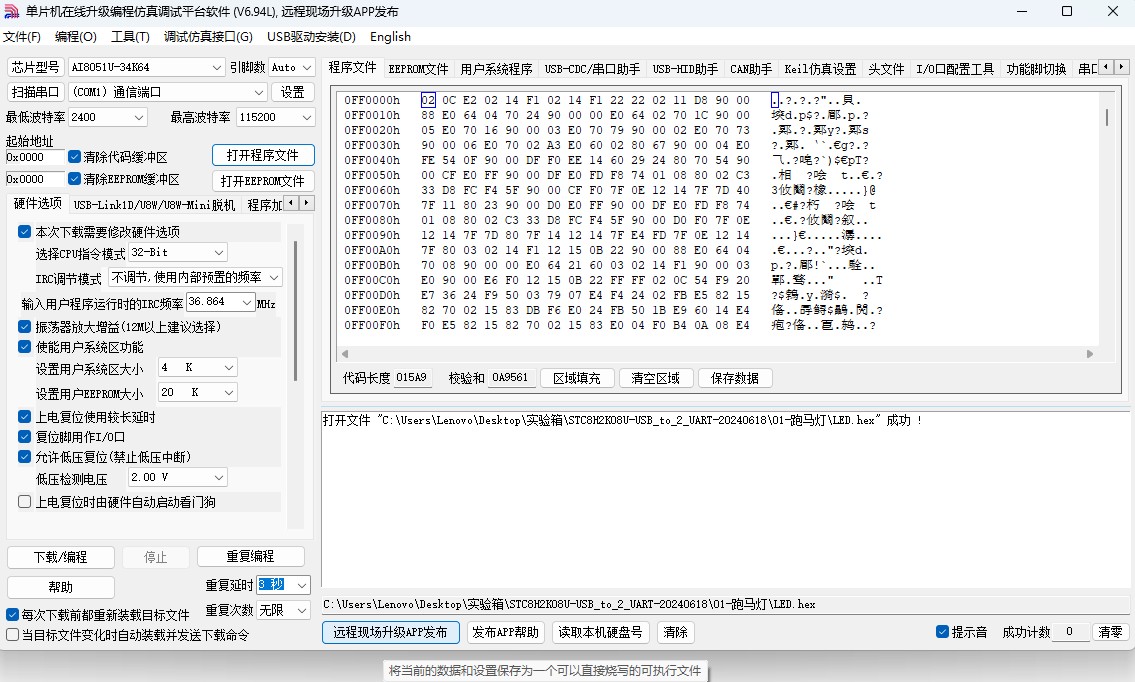Click 保存数据 button
This screenshot has height=682, width=1135.
point(735,378)
